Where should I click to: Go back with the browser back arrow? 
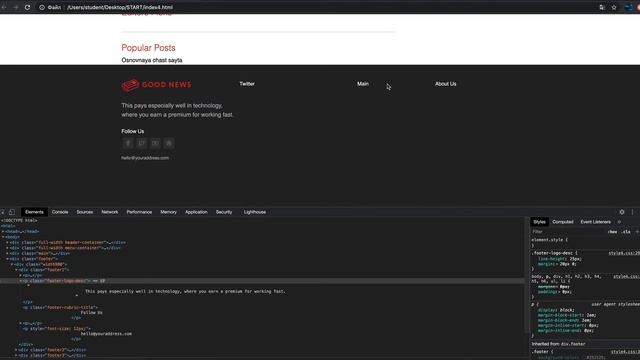coord(4,7)
